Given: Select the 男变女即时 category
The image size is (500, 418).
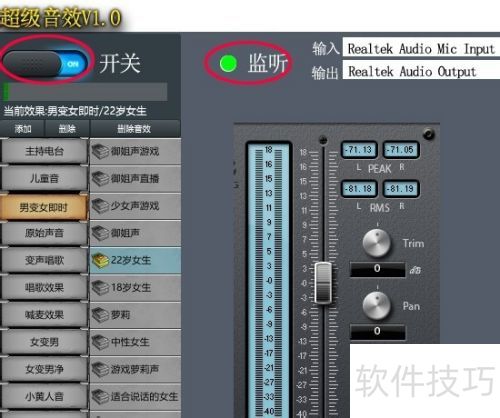Looking at the screenshot, I should [x=44, y=207].
